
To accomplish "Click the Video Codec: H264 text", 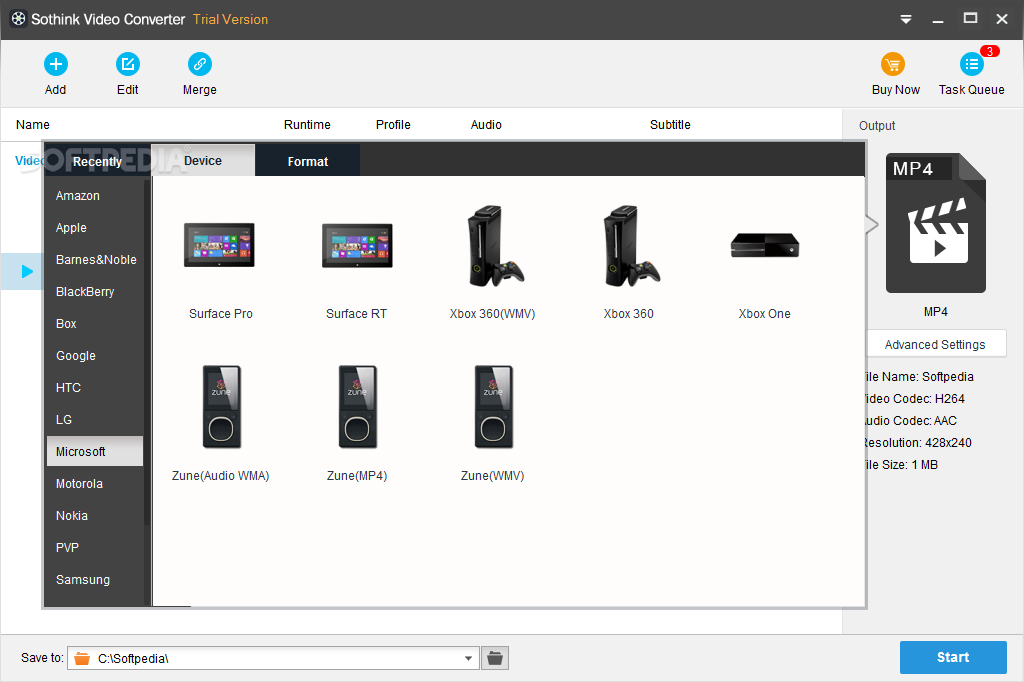I will [916, 398].
